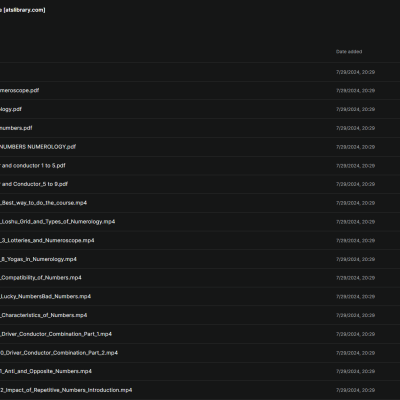Open Yogas_in_Numerology.mp4 video
The width and height of the screenshot is (400, 400).
(x=38, y=259)
